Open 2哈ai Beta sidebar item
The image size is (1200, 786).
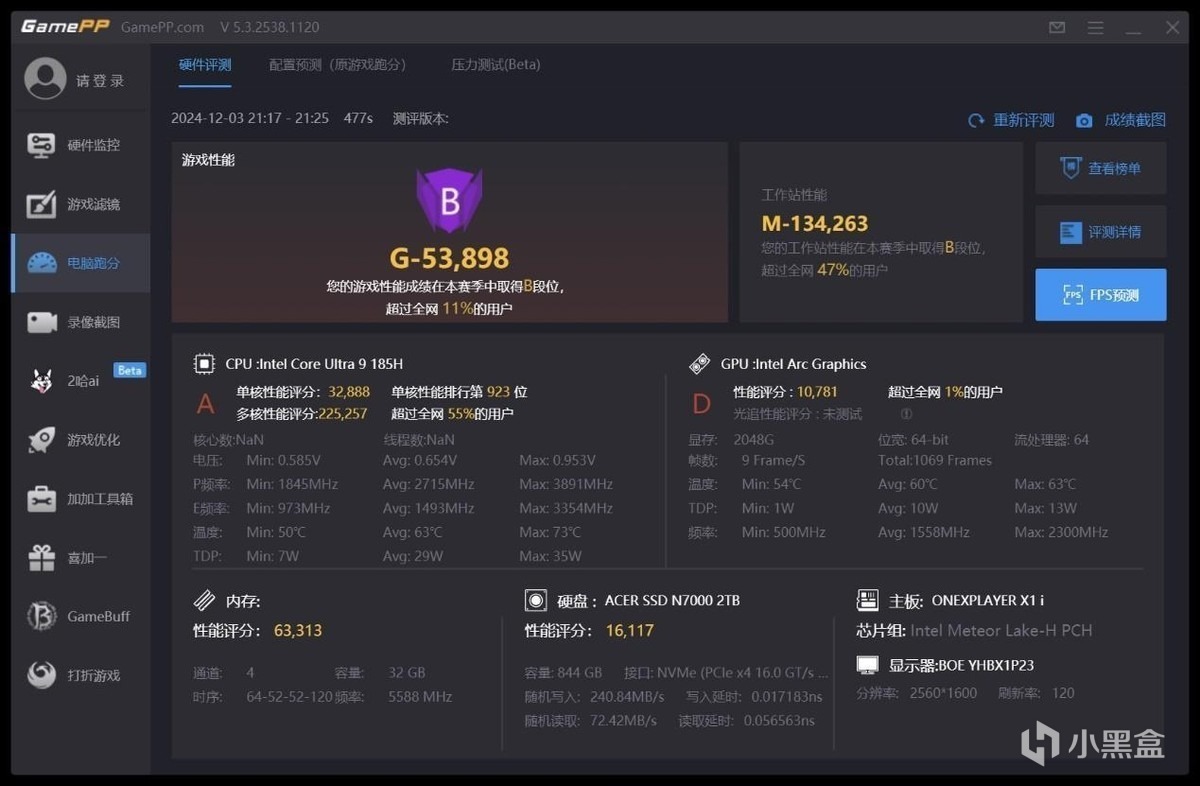(80, 380)
